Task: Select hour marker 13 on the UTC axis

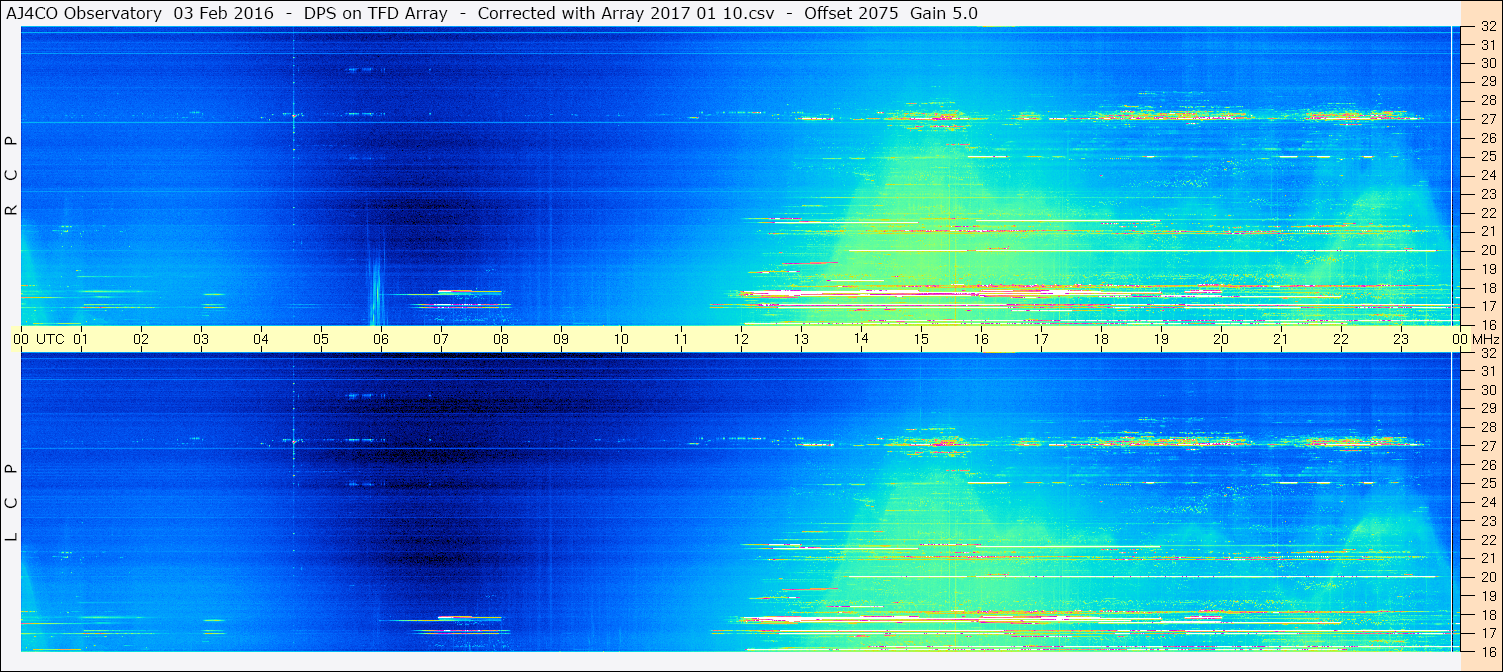Action: tap(801, 339)
